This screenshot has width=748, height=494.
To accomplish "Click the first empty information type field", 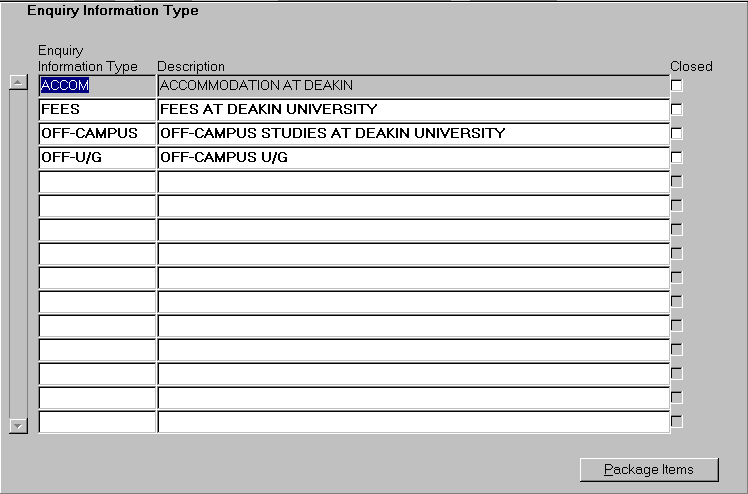I will (97, 182).
